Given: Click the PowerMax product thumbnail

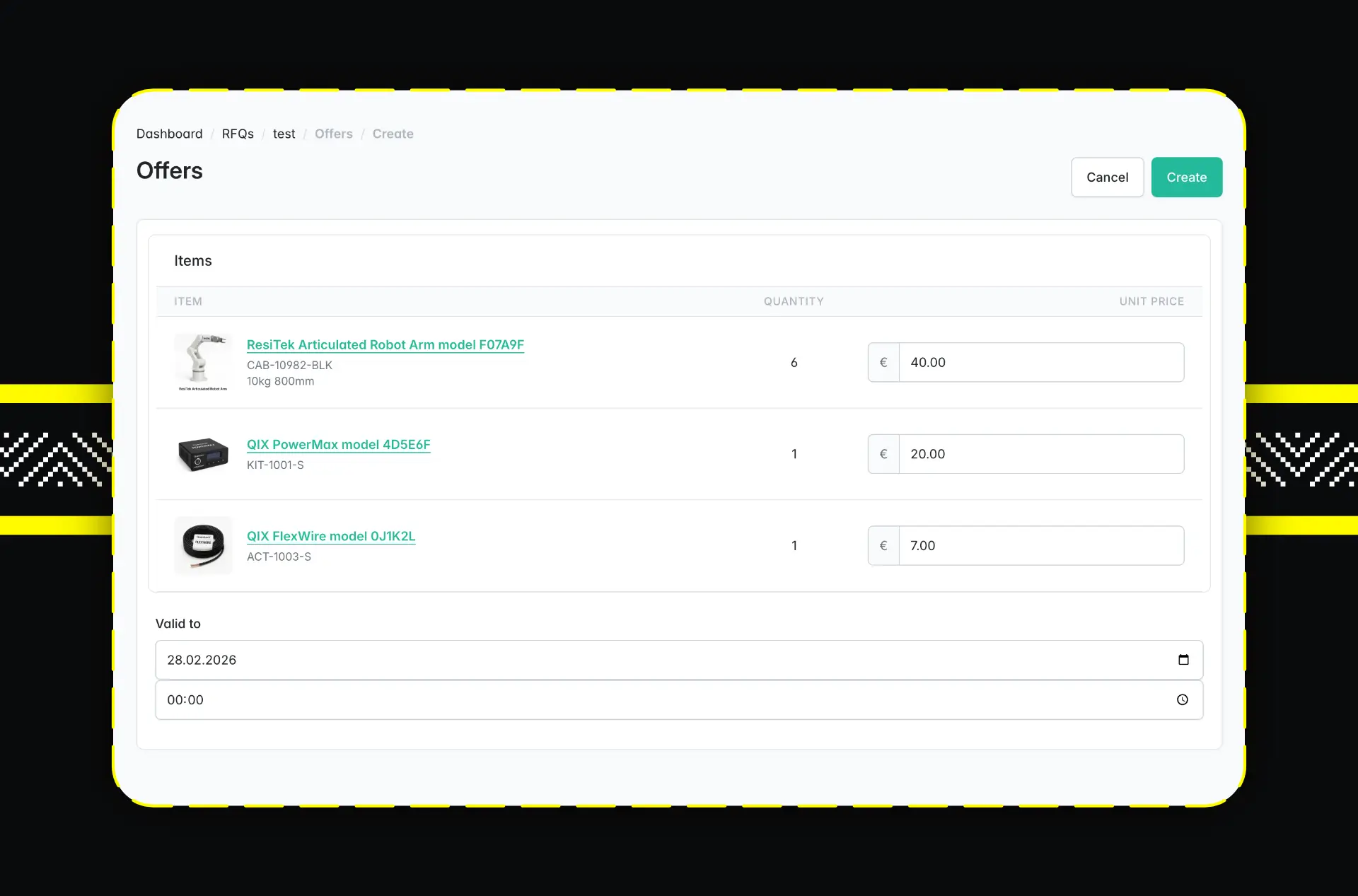Looking at the screenshot, I should [x=203, y=454].
